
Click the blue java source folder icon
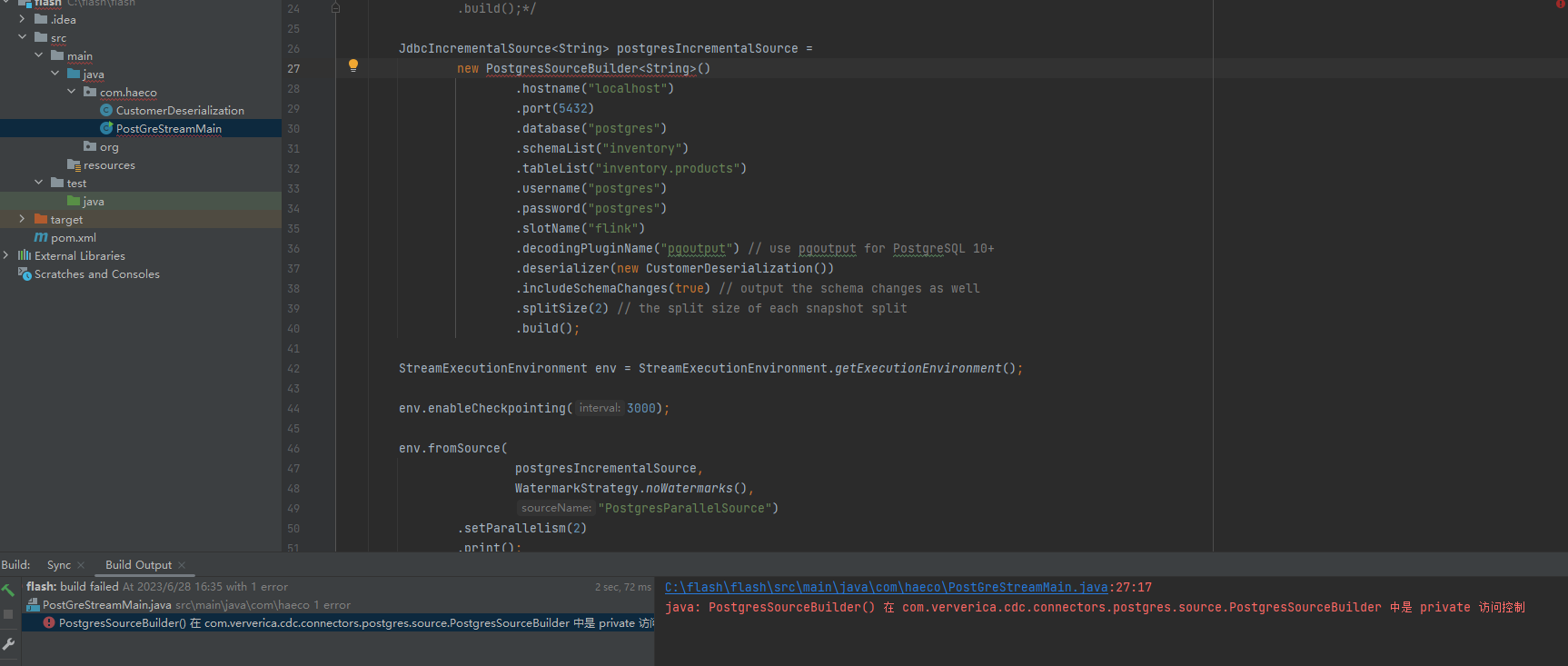74,74
